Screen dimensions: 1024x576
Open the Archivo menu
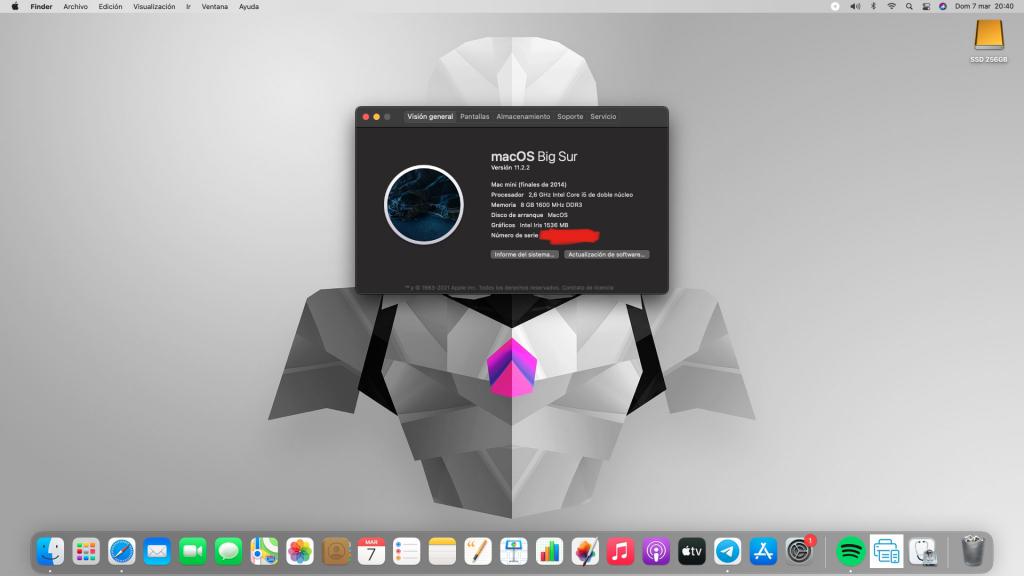pos(75,7)
